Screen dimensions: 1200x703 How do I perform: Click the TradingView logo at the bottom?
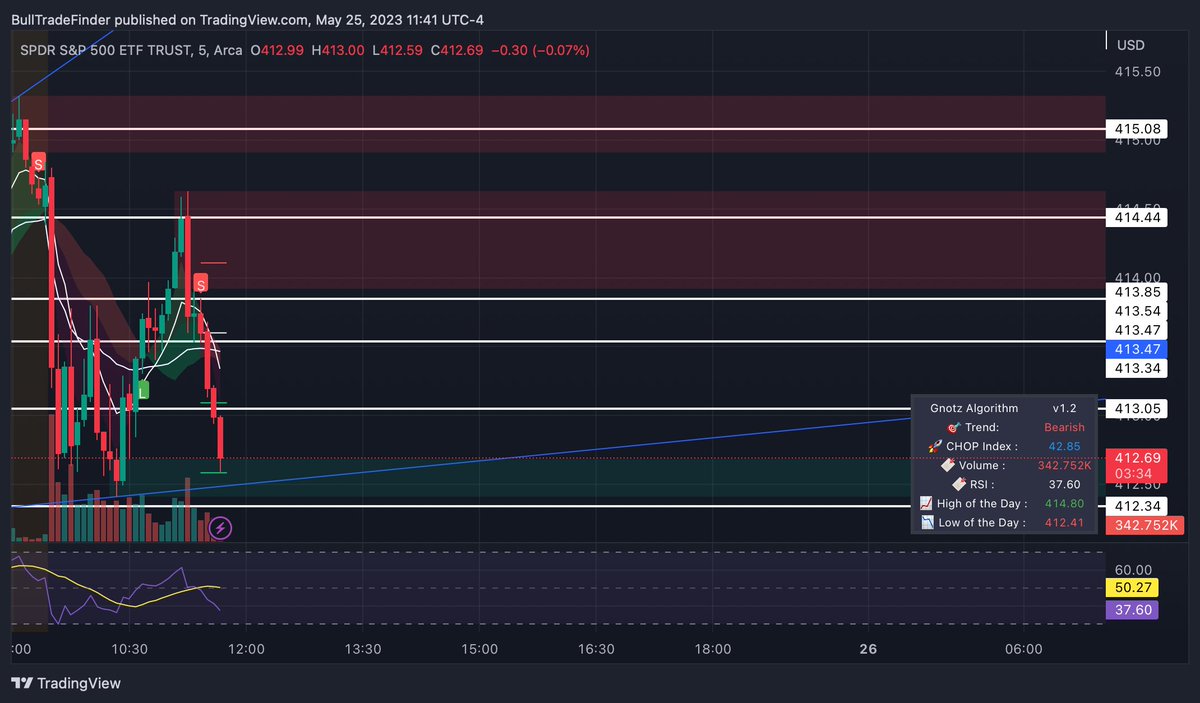tap(66, 683)
